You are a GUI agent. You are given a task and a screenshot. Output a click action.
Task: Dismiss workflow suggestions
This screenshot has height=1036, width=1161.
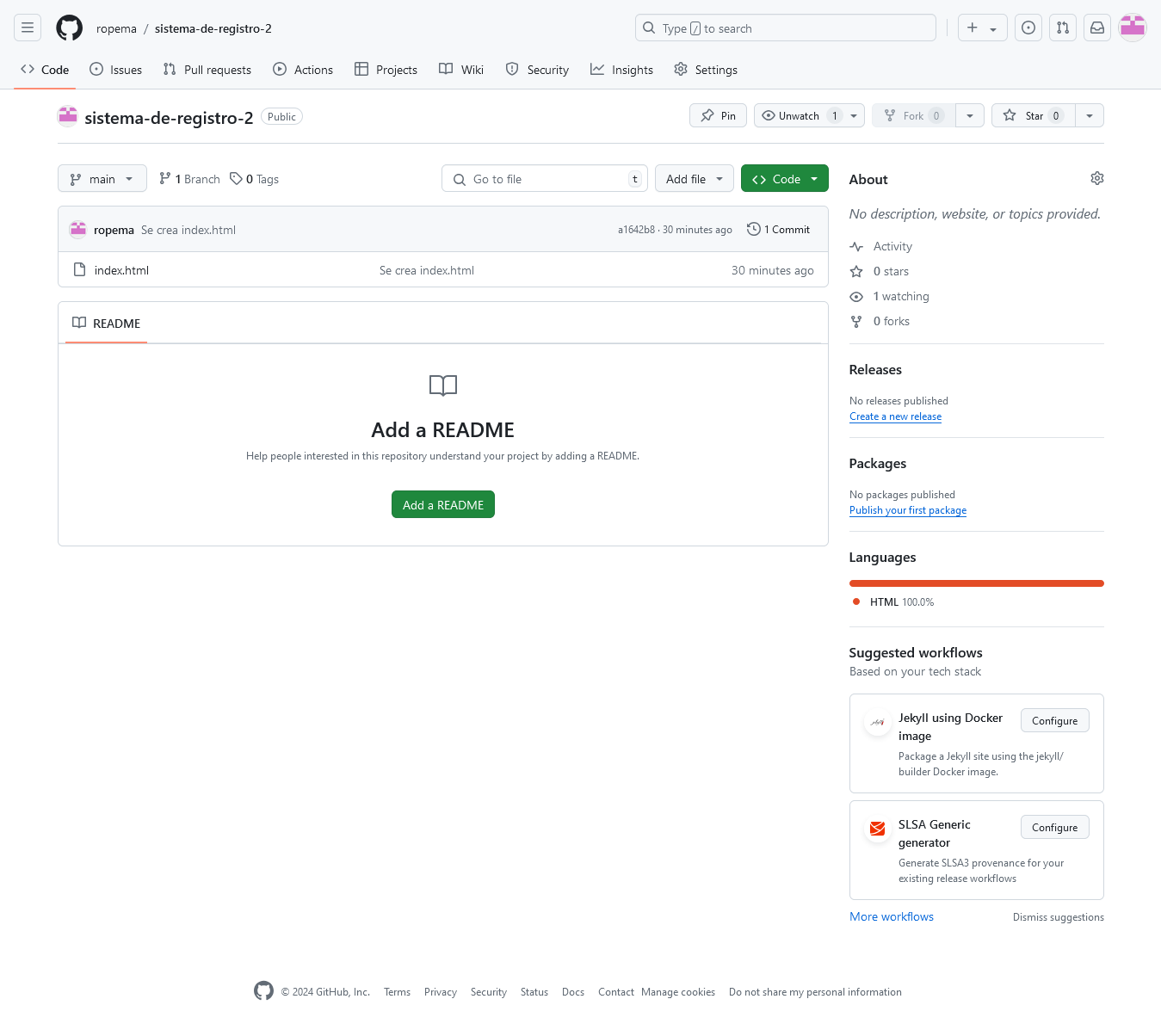(x=1059, y=917)
